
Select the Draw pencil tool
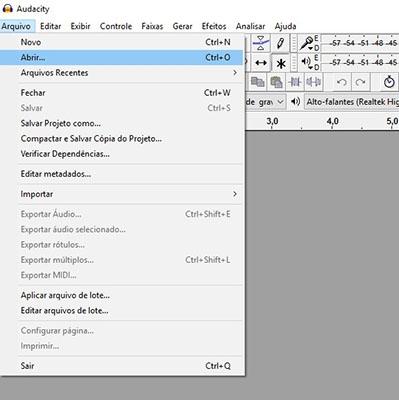coord(280,43)
